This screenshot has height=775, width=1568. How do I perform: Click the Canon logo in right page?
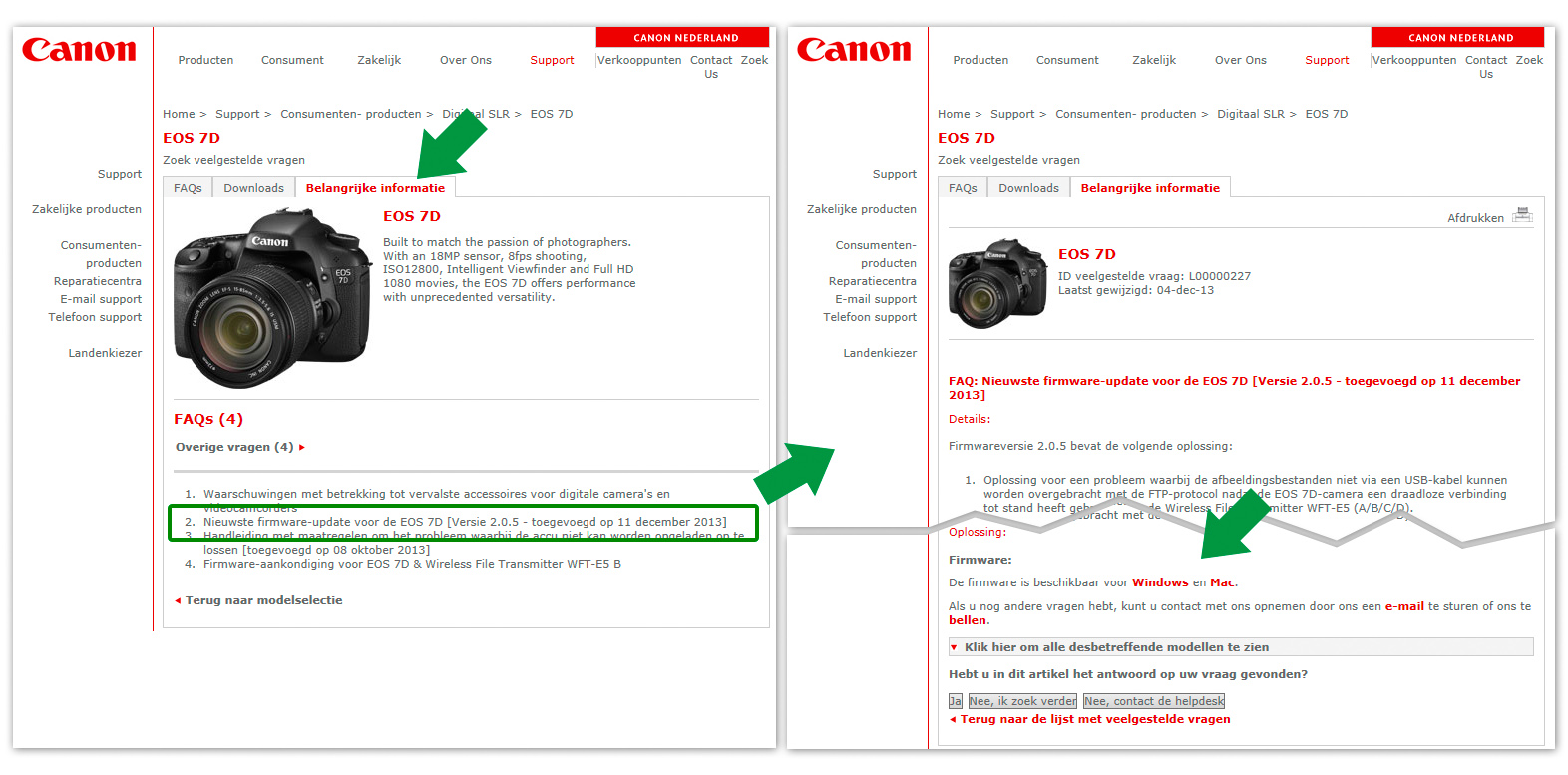[854, 50]
